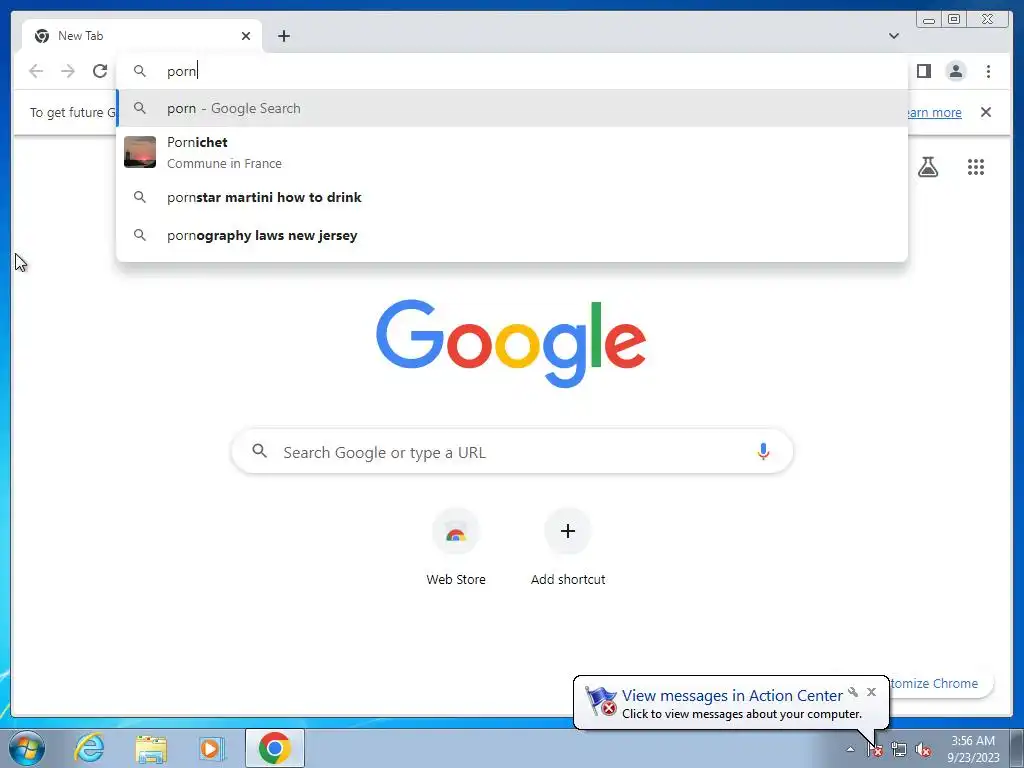Open Search Labs flask icon
Viewport: 1024px width, 768px height.
[927, 167]
